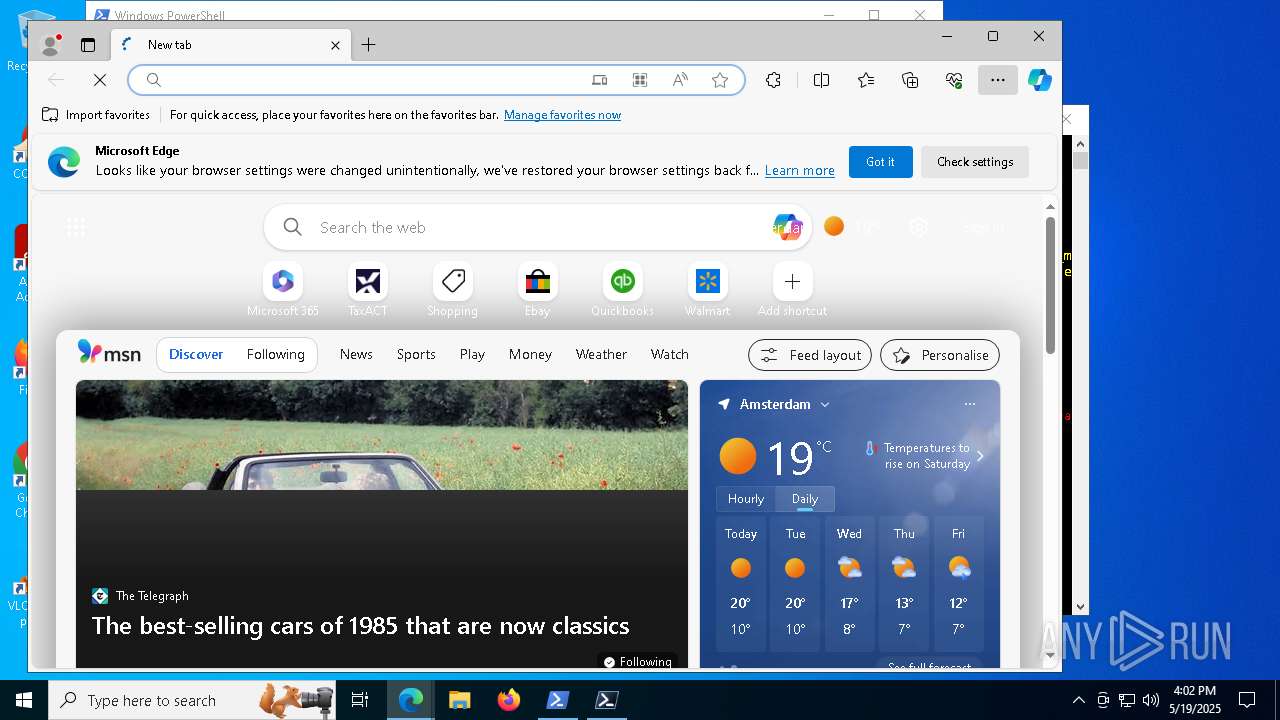
Task: Expand Amsterdam location dropdown
Action: point(825,404)
